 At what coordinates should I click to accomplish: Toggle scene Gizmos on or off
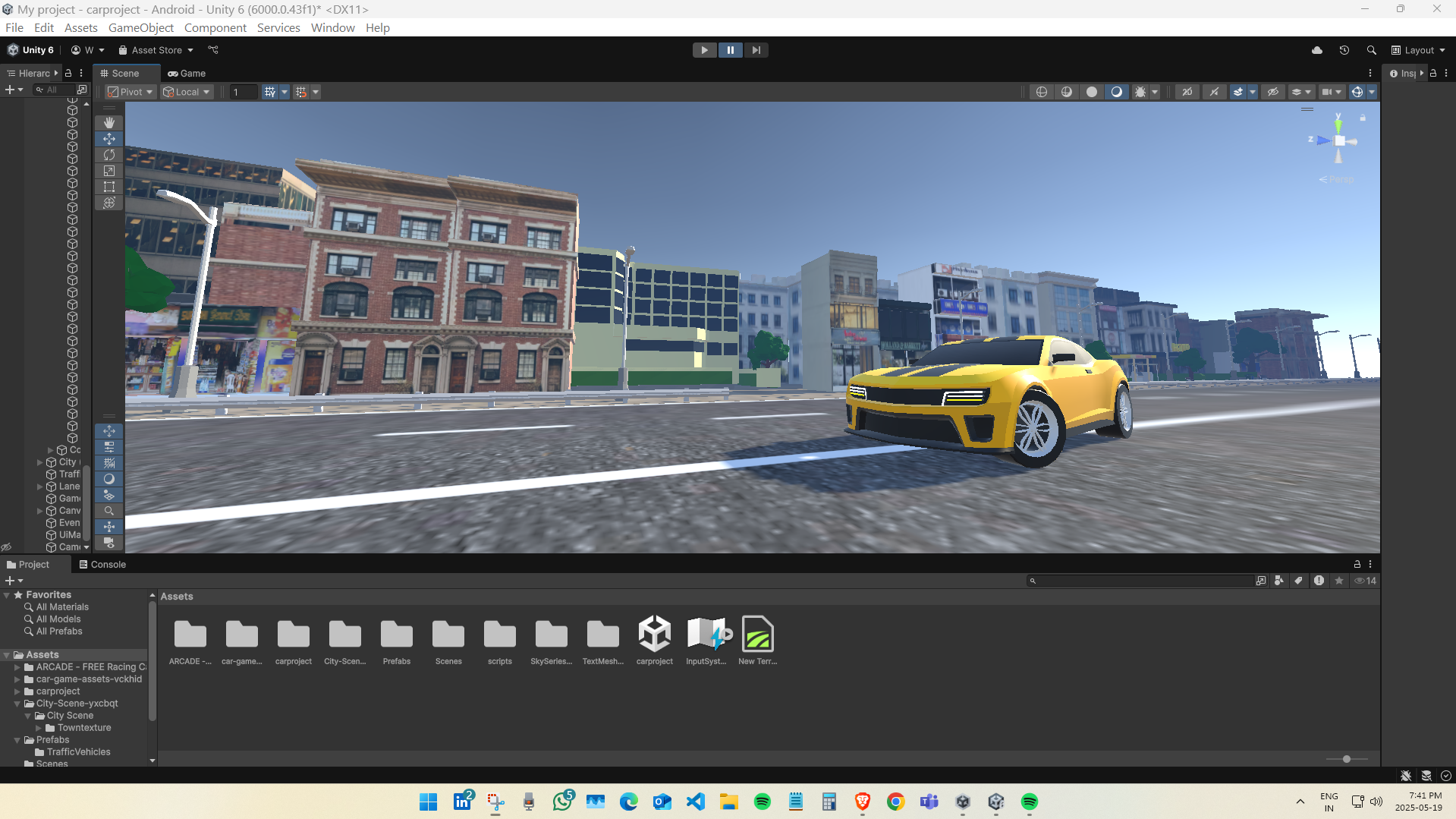click(x=1357, y=92)
